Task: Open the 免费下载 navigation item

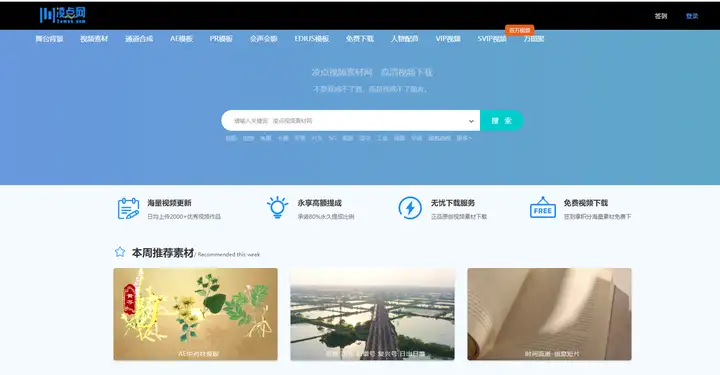Action: pyautogui.click(x=360, y=39)
